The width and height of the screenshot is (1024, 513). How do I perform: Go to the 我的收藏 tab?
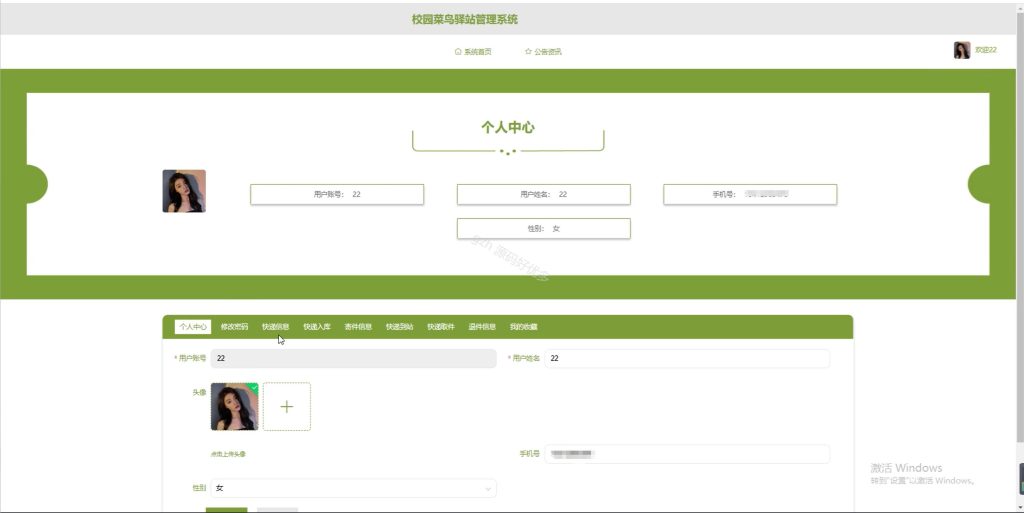[524, 327]
